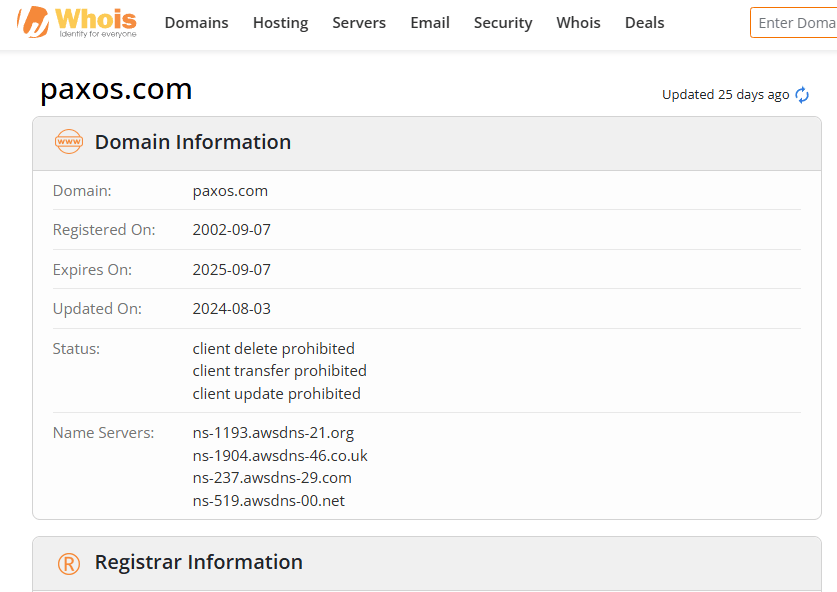Open the Hosting menu
This screenshot has width=837, height=592.
pos(280,22)
